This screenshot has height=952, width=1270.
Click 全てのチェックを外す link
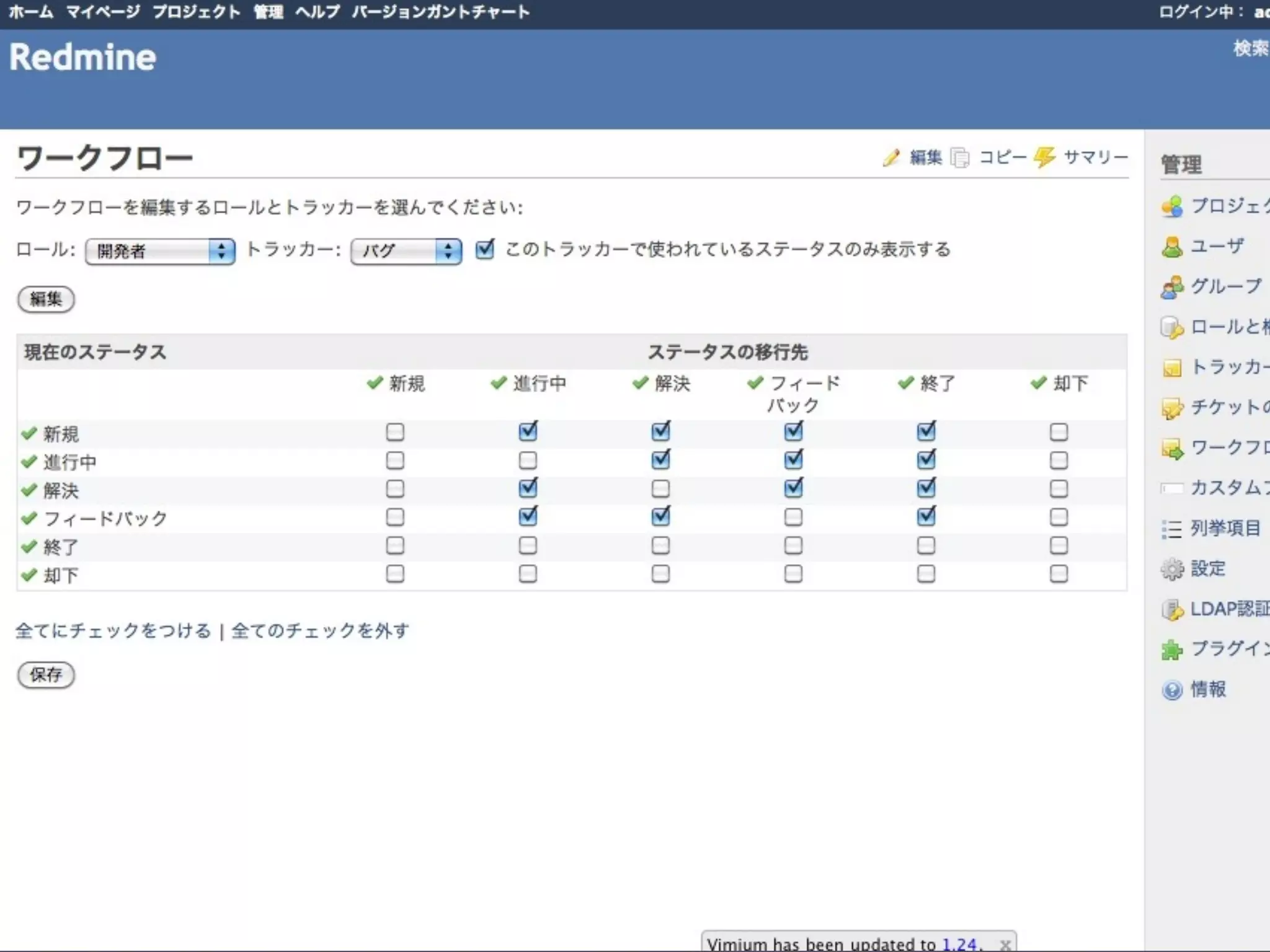pyautogui.click(x=320, y=631)
